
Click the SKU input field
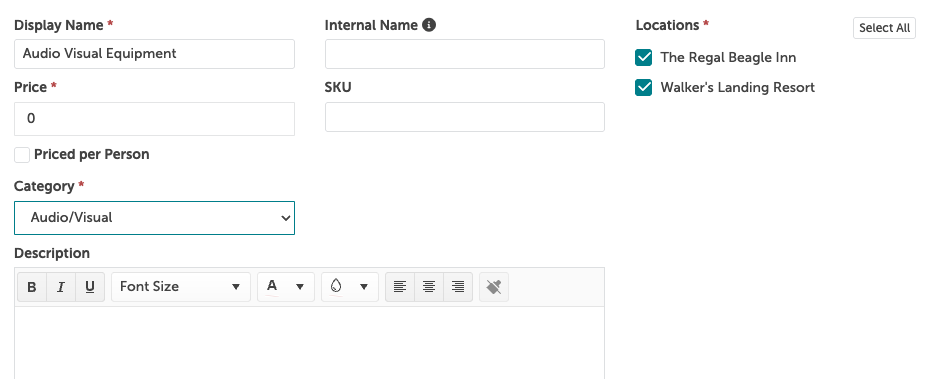point(465,117)
